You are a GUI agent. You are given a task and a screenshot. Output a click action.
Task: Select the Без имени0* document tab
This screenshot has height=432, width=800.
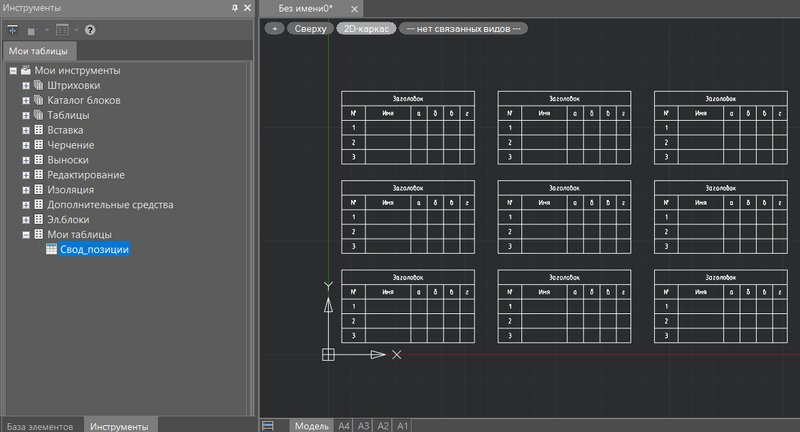coord(306,8)
